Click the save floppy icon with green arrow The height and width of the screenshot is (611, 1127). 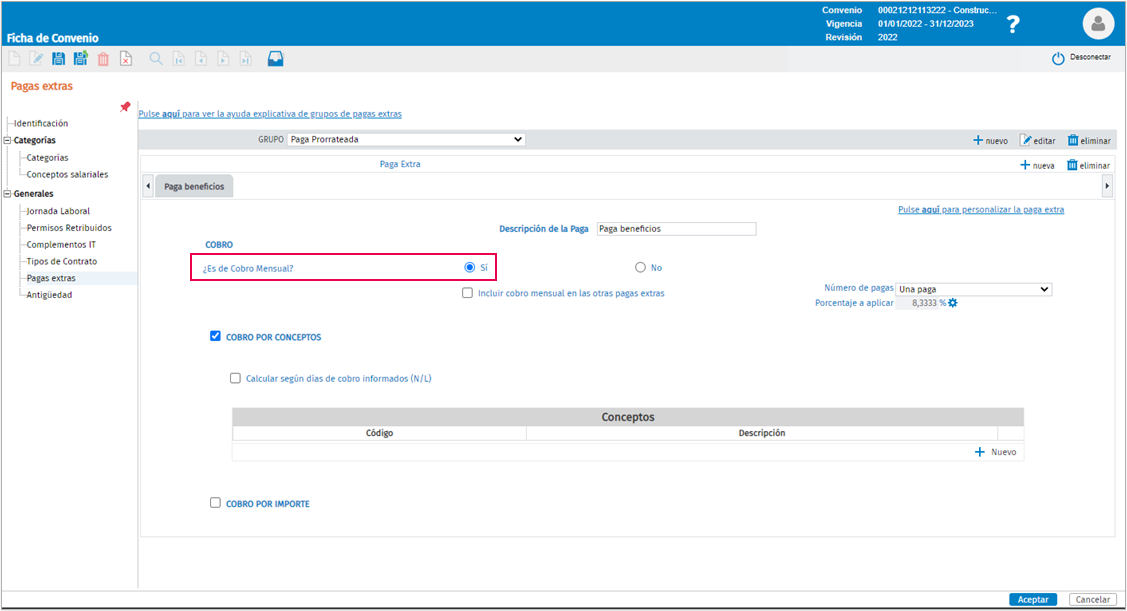tap(80, 58)
